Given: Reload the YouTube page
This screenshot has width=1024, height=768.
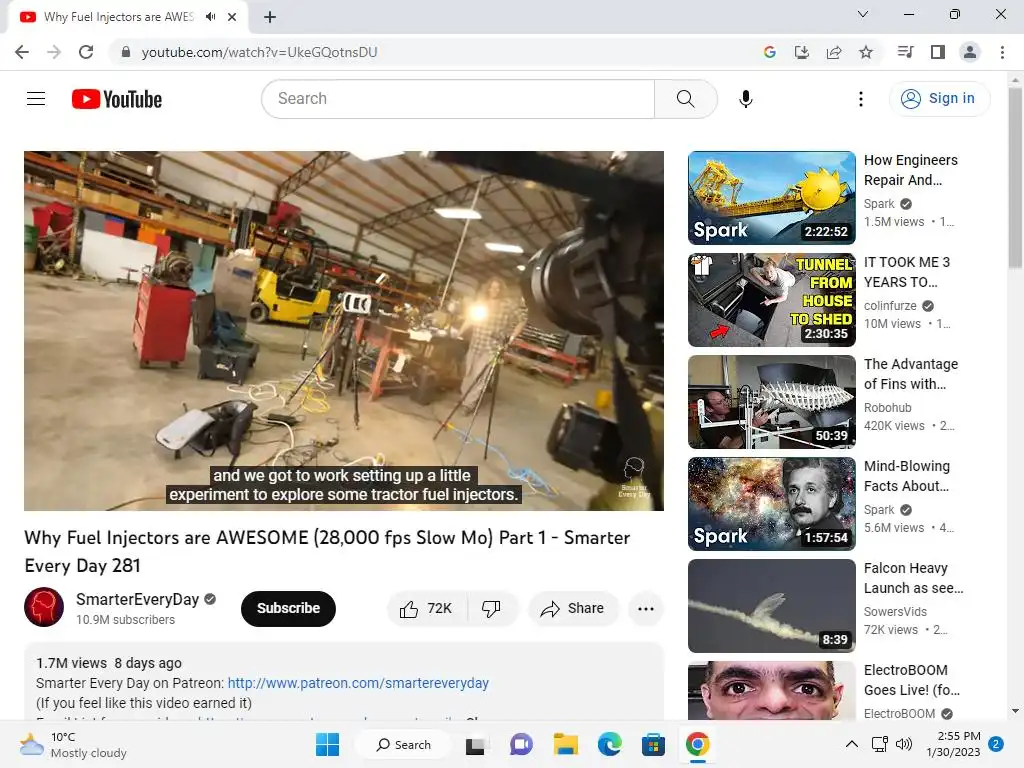Looking at the screenshot, I should point(86,52).
